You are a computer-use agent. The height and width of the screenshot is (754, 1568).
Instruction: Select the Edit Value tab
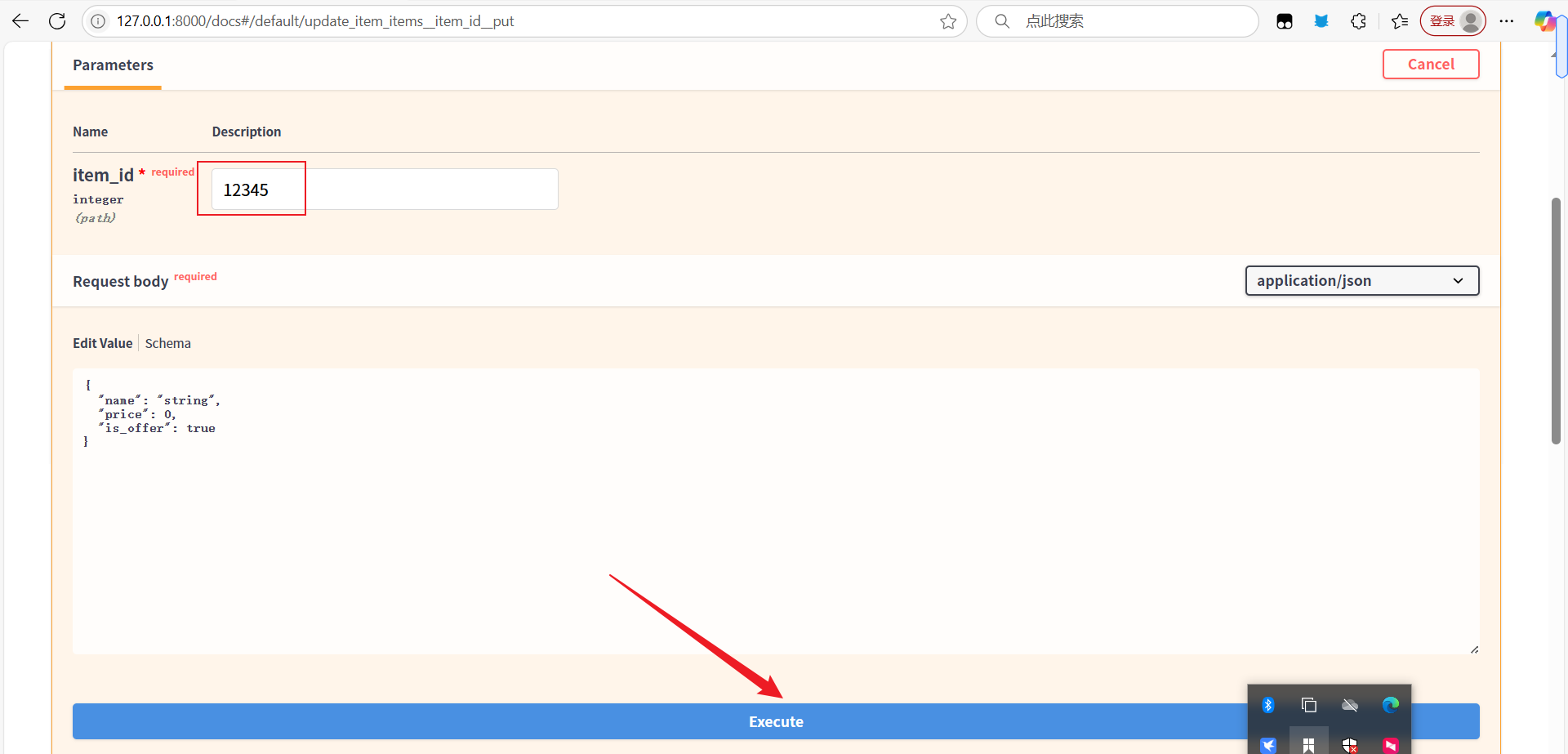[102, 344]
